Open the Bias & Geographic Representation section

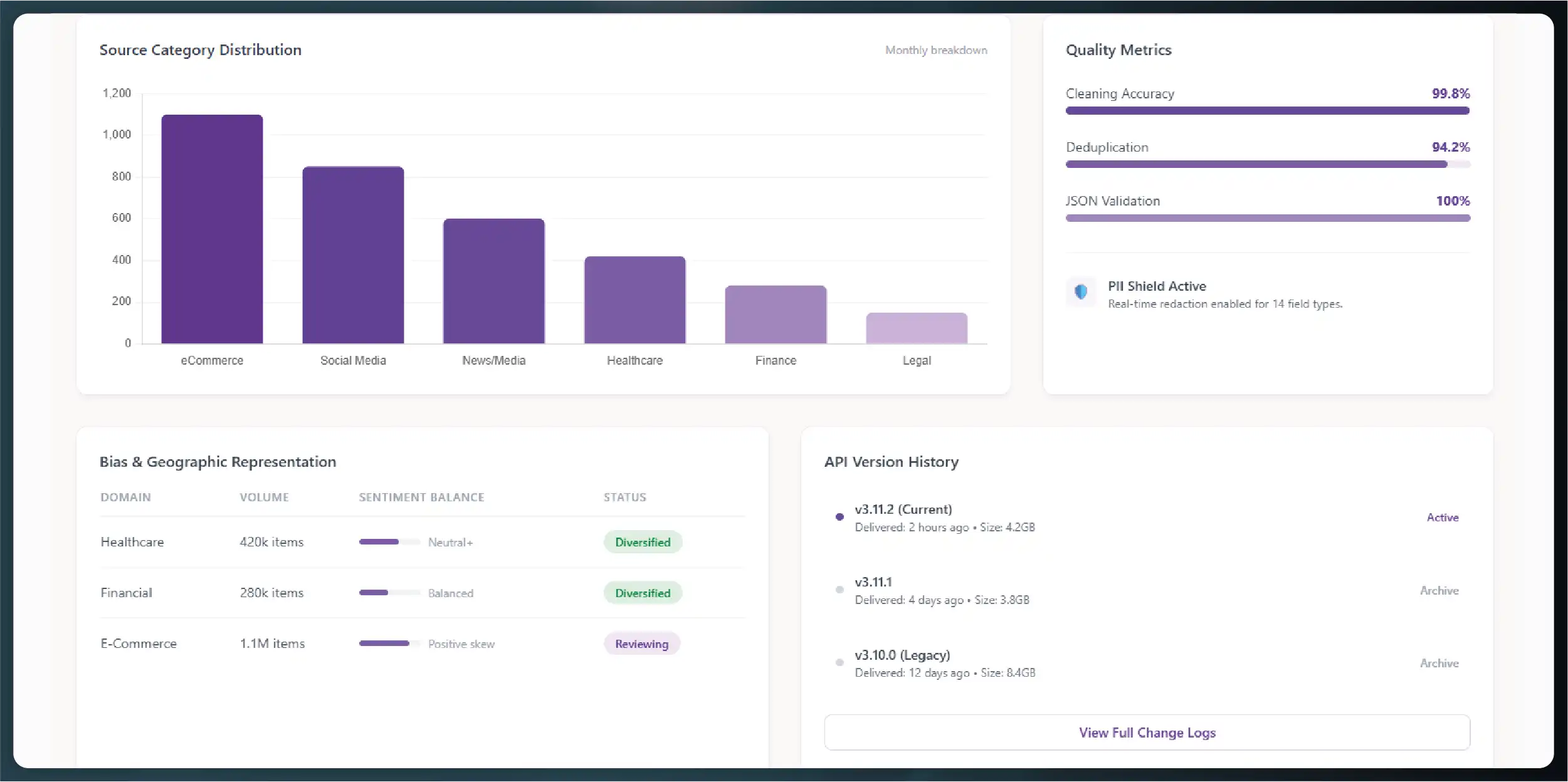click(218, 462)
